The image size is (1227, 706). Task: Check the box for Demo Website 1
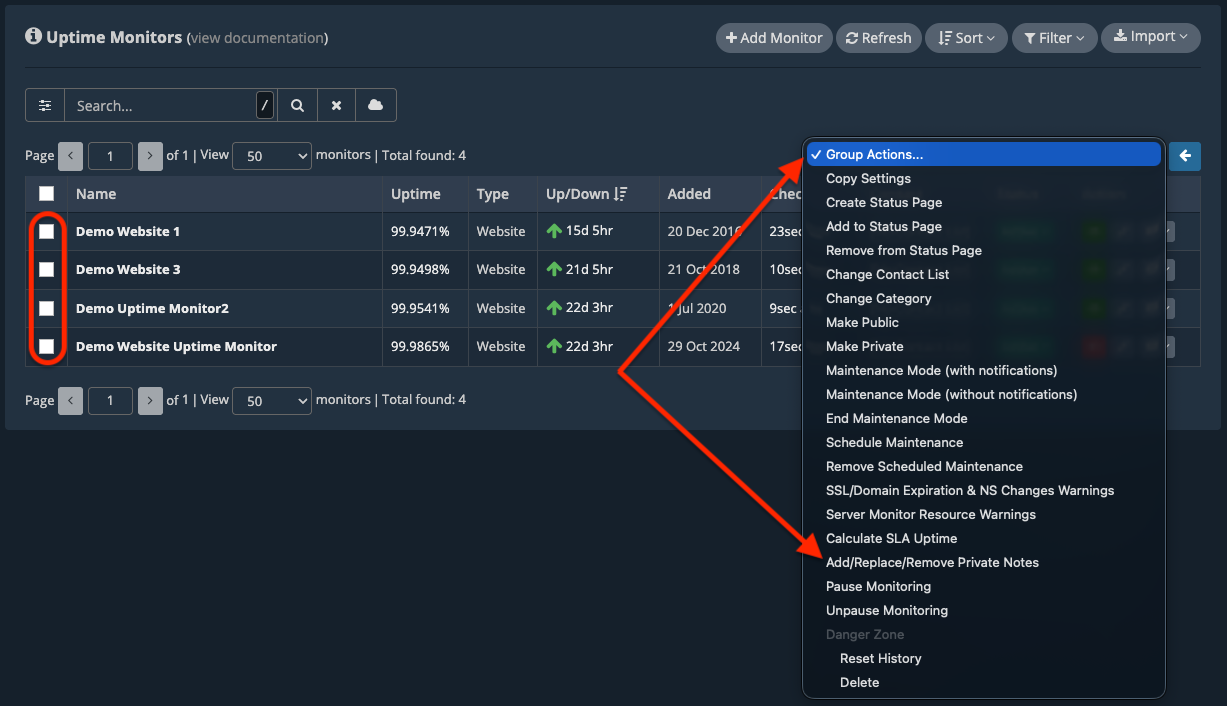coord(47,231)
